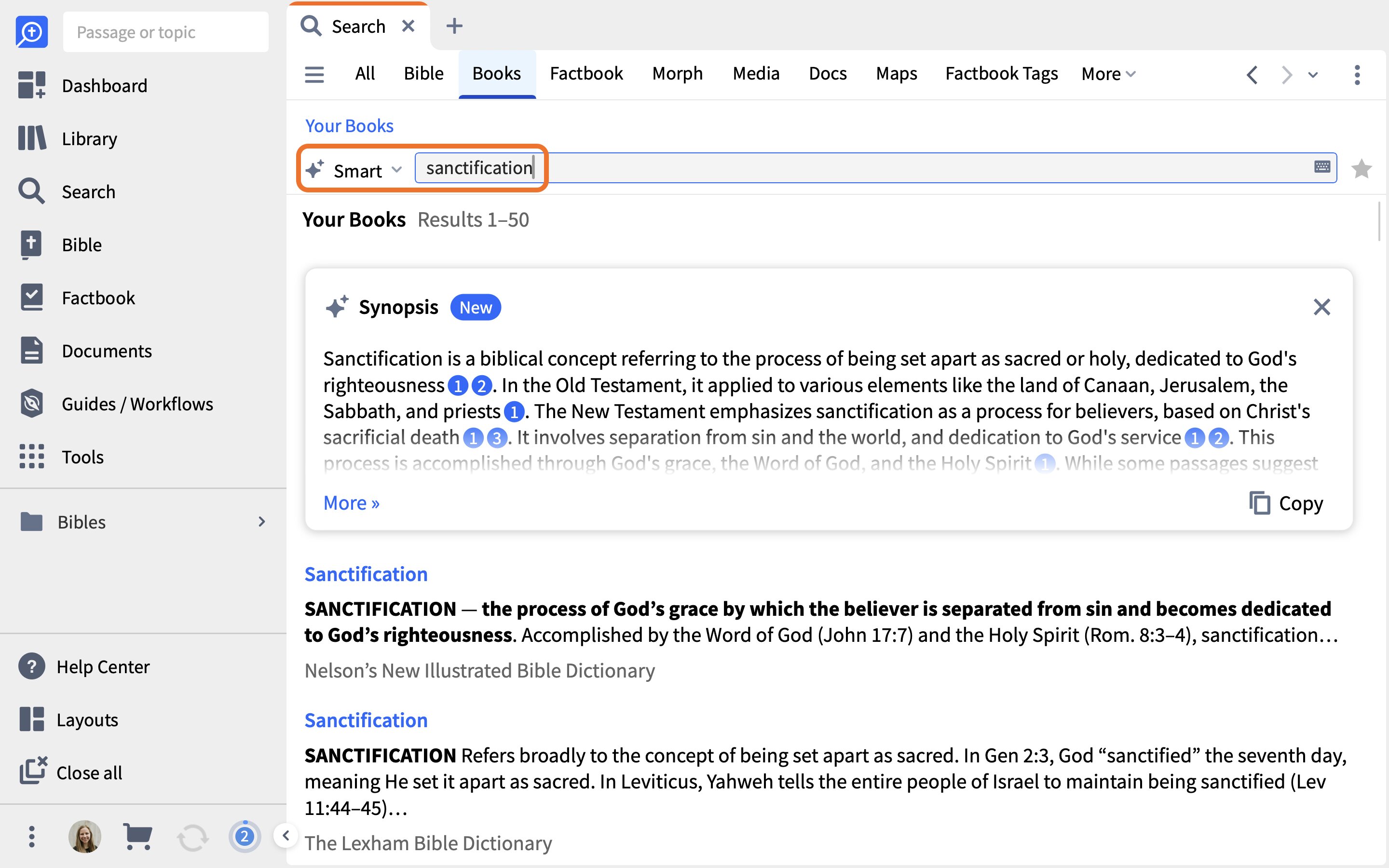Viewport: 1389px width, 868px height.
Task: Navigate forward in search history
Action: tap(1286, 75)
